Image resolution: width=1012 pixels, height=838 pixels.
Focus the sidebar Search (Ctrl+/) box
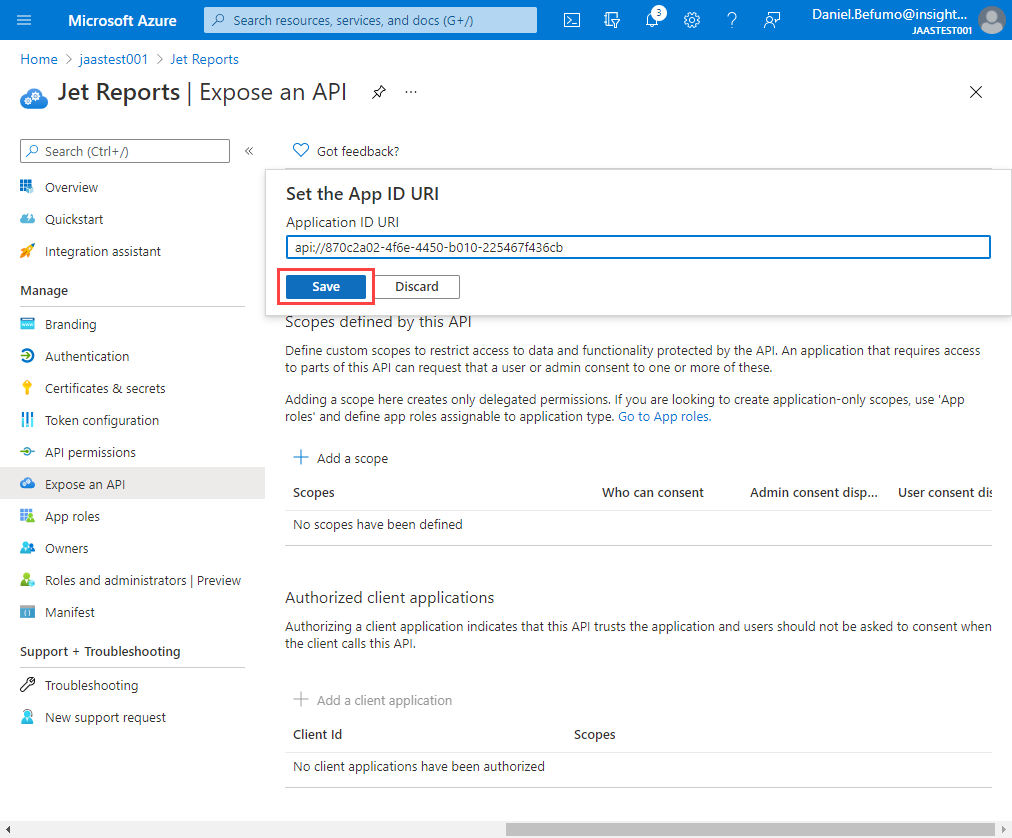pos(125,151)
